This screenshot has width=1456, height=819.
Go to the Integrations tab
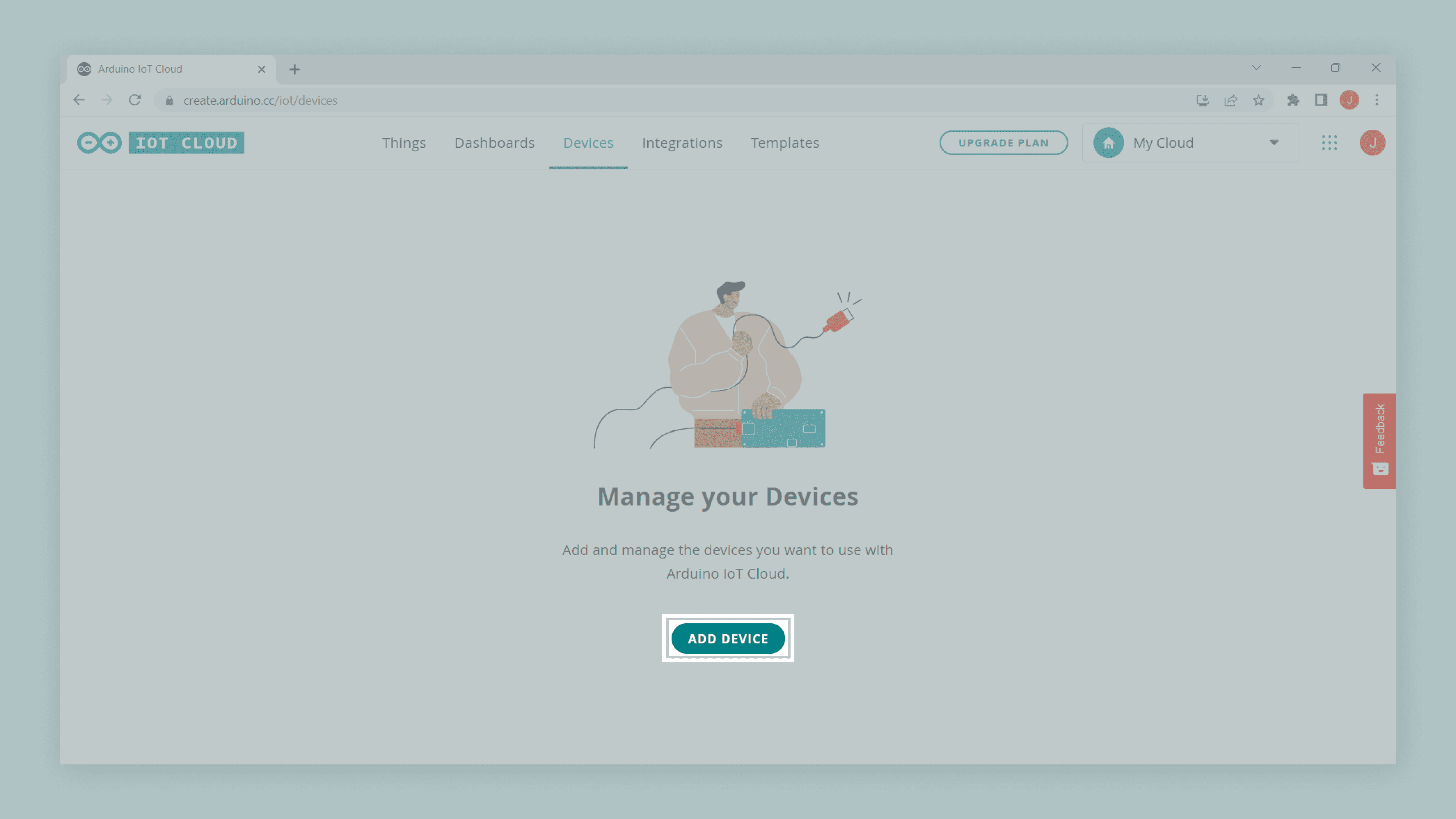(682, 143)
